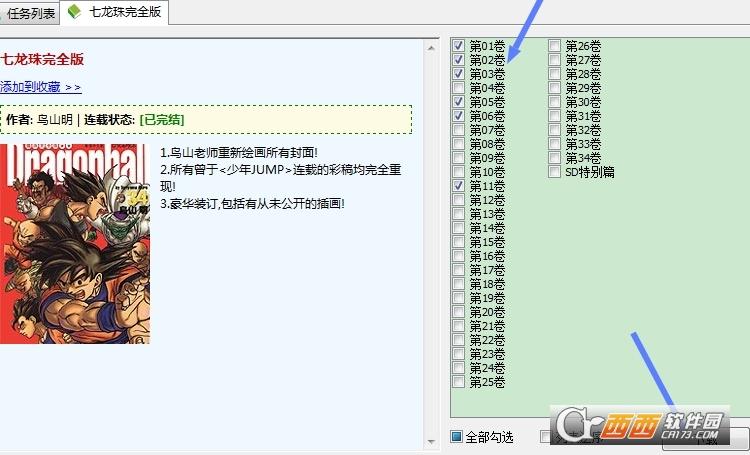Screen dimensions: 750x455
Task: Check the 第18卷 checkbox
Action: [458, 283]
